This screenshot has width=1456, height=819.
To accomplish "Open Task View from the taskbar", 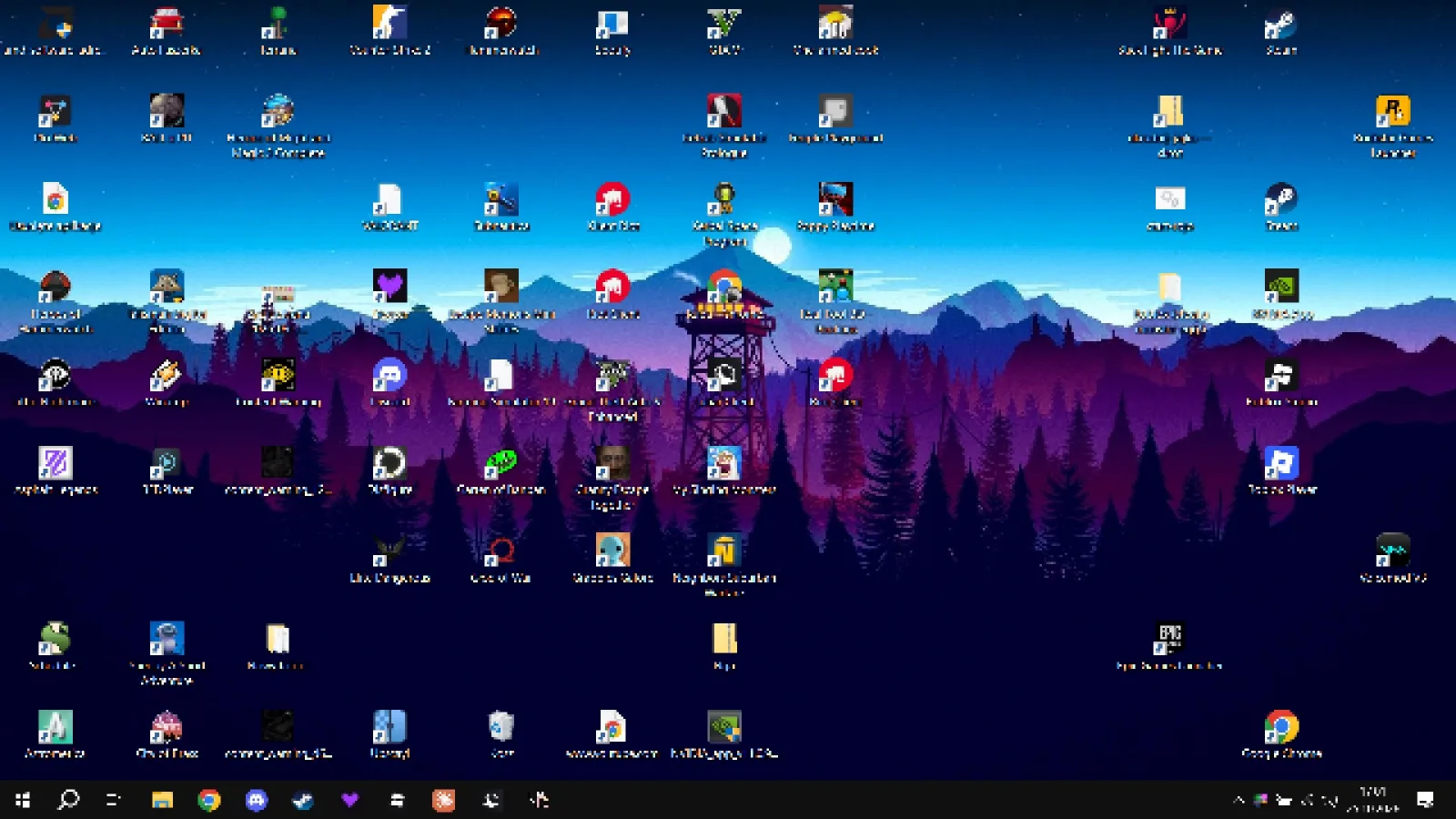I will (x=114, y=800).
